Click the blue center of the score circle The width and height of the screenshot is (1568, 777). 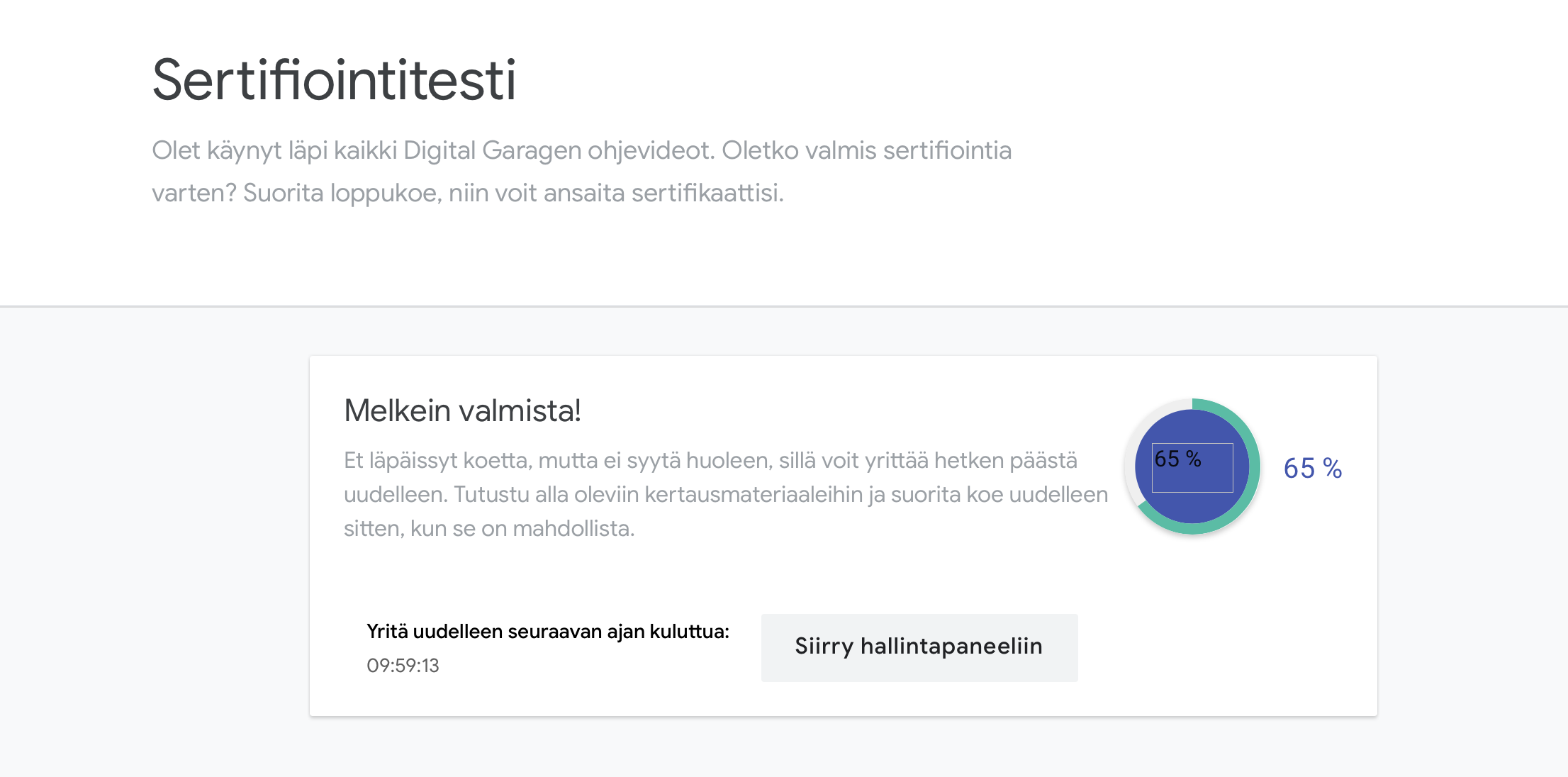tap(1192, 509)
